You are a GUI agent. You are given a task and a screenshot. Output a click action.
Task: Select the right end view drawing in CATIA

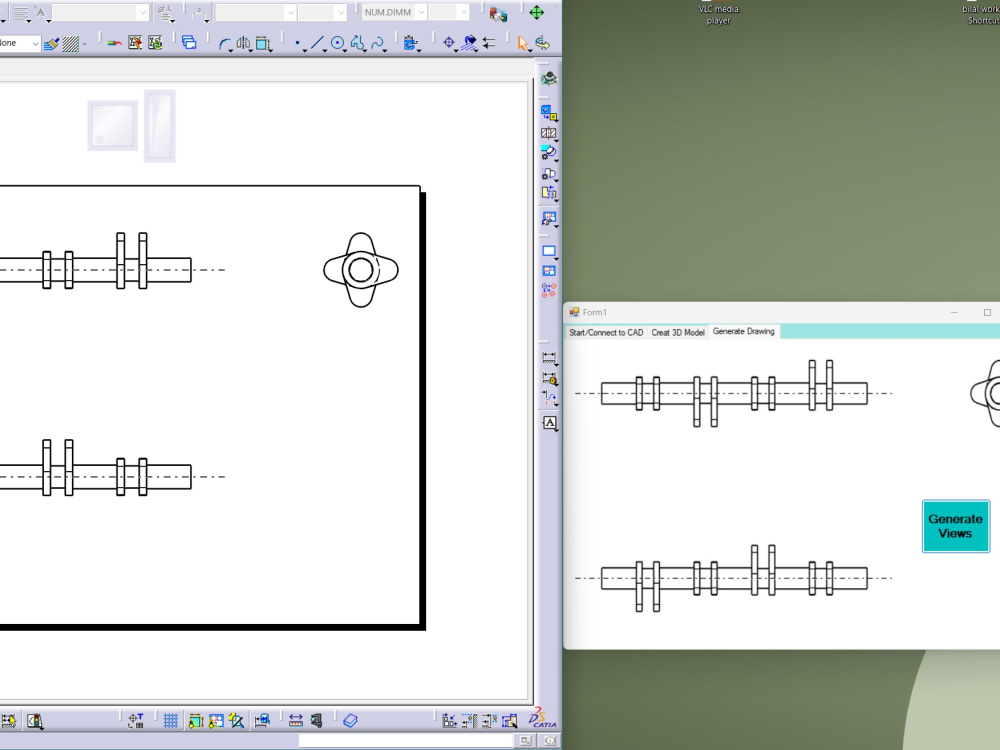(x=361, y=270)
